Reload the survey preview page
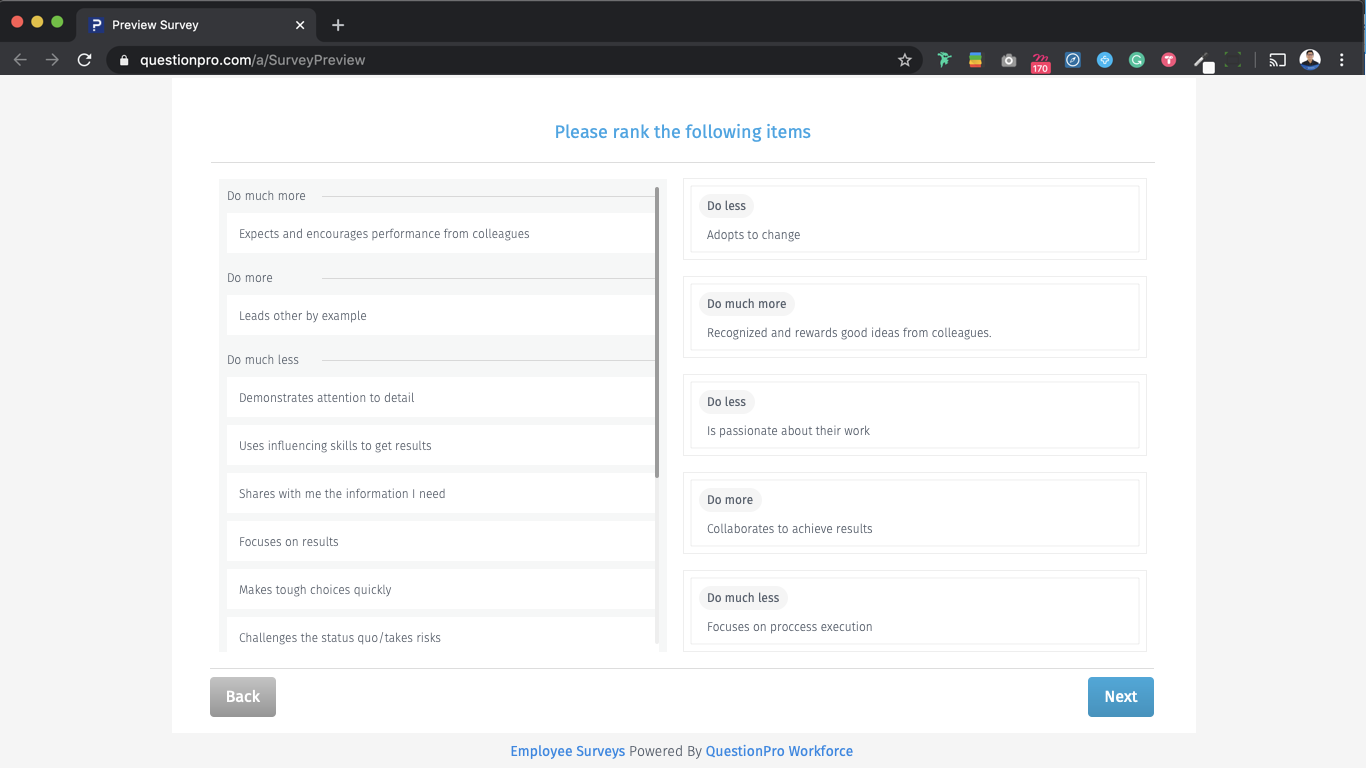This screenshot has width=1366, height=768. [x=85, y=60]
